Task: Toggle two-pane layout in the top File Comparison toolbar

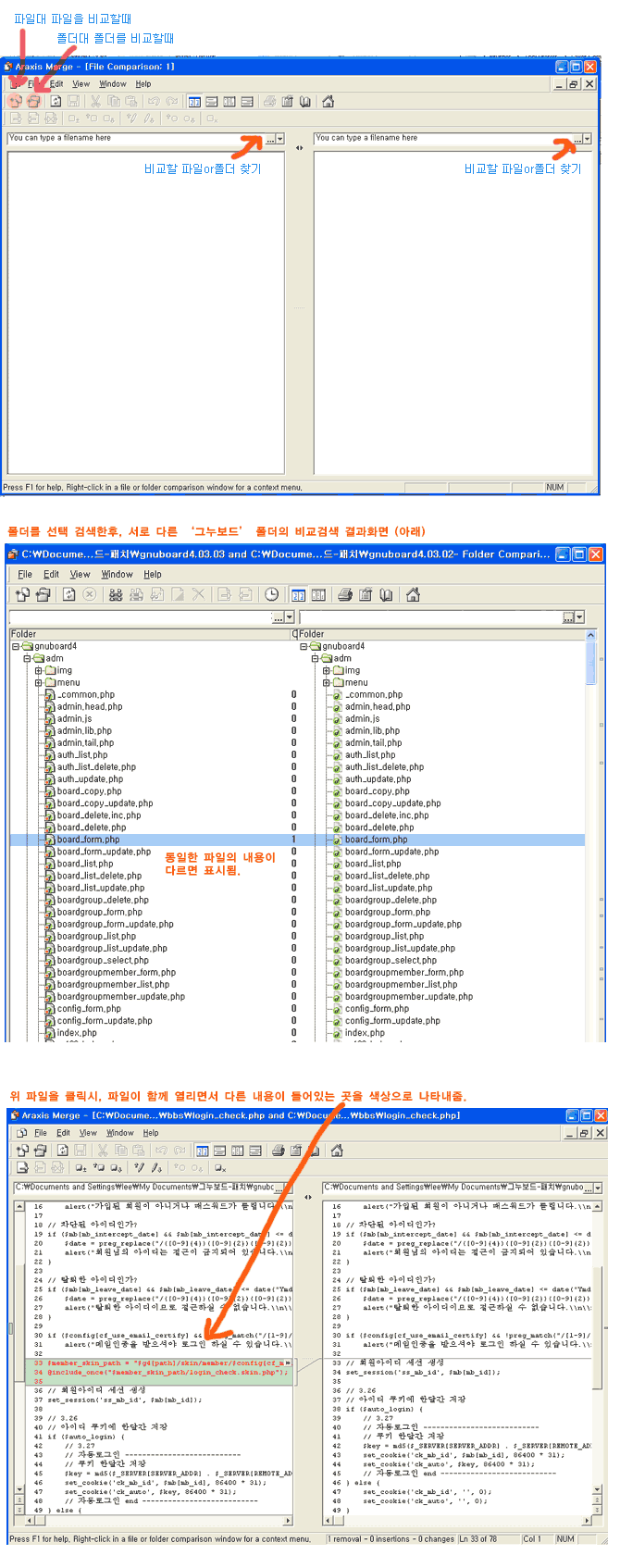Action: (194, 101)
